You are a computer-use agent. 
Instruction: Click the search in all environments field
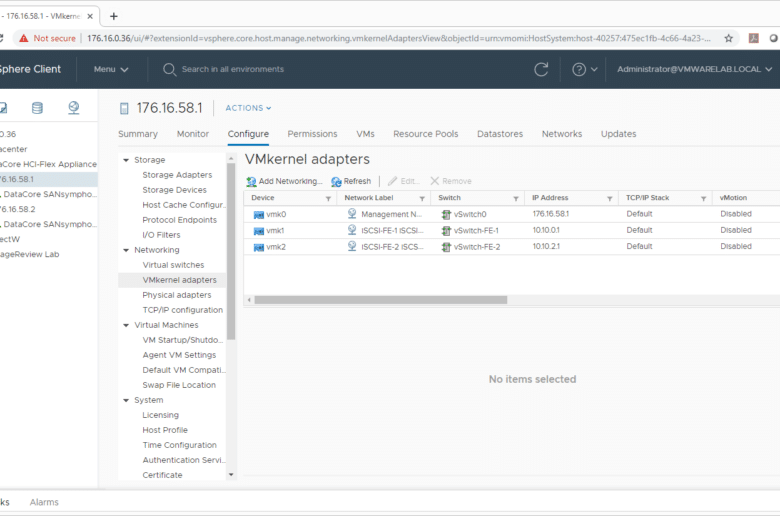[x=233, y=69]
